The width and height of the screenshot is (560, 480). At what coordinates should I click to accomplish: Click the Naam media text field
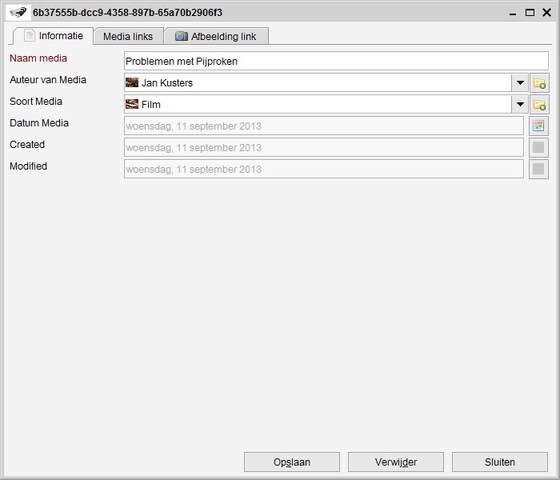(336, 61)
